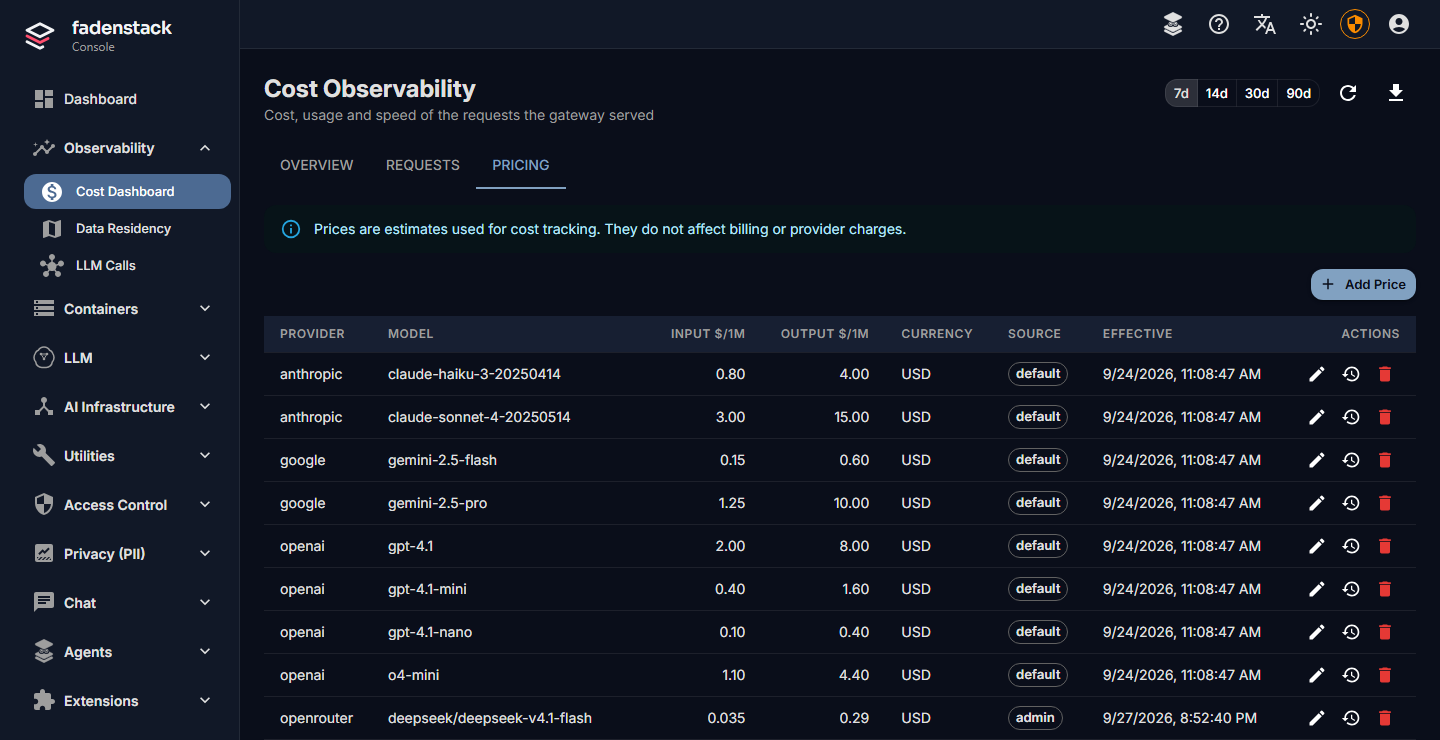Click the Provider column header
This screenshot has width=1440, height=740.
coord(312,334)
